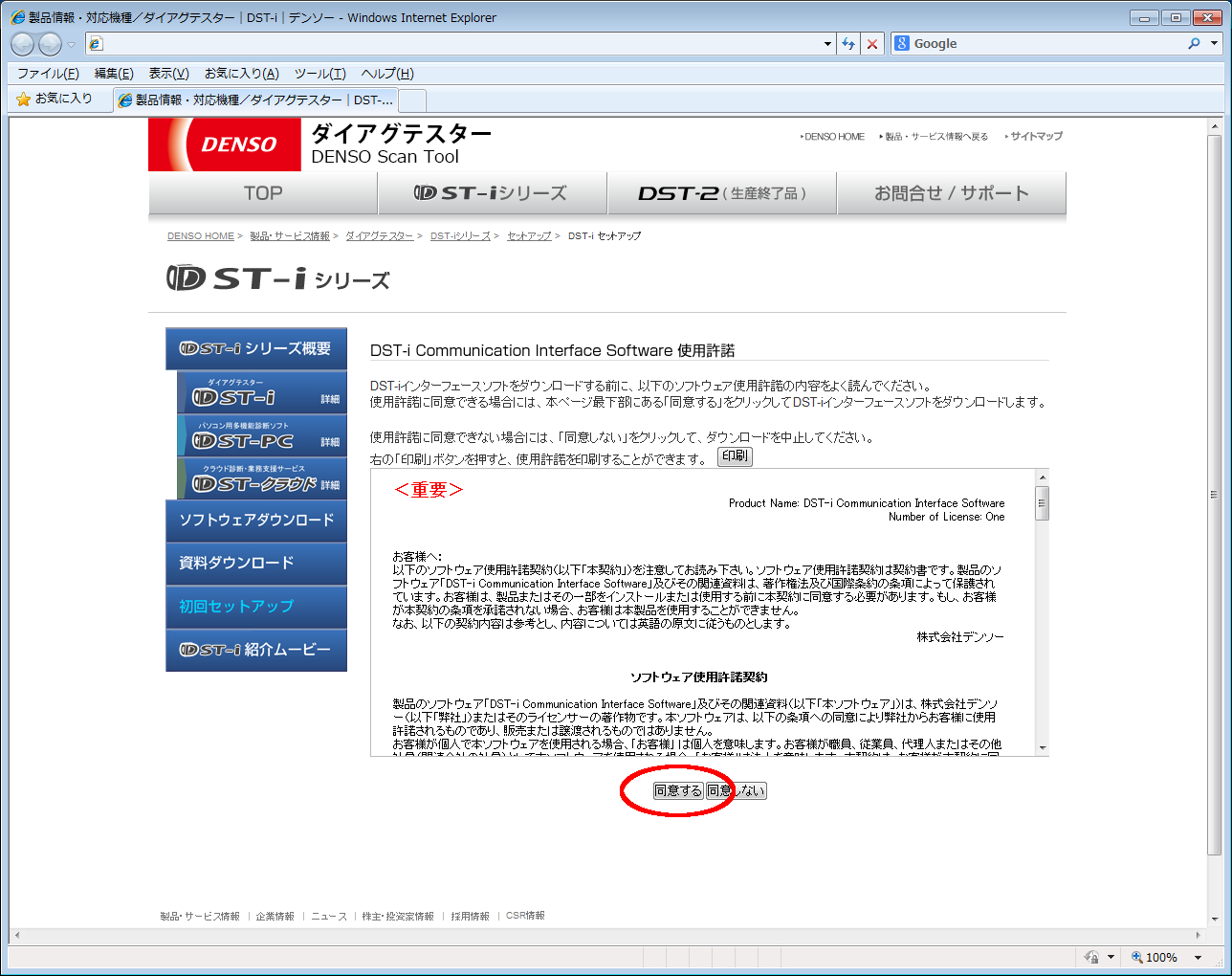Click the license box scroll-down arrow
Viewport: 1232px width, 976px height.
click(1042, 747)
